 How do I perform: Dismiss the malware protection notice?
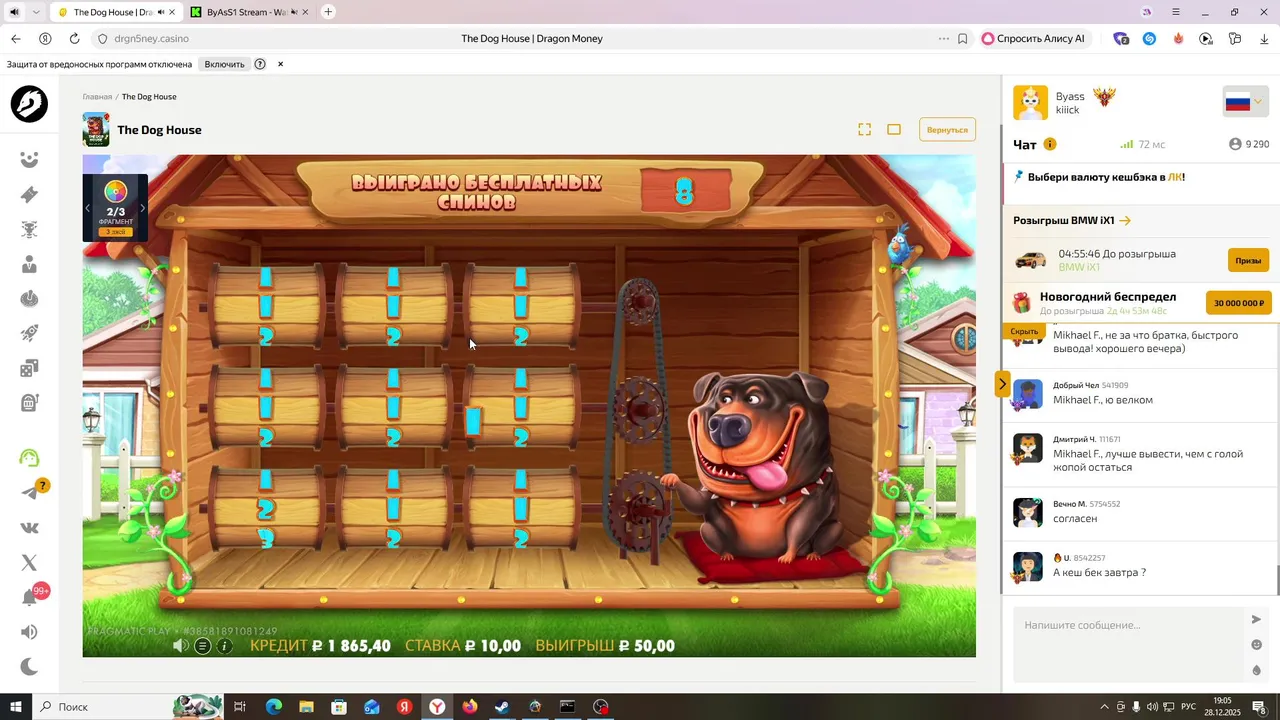[280, 64]
